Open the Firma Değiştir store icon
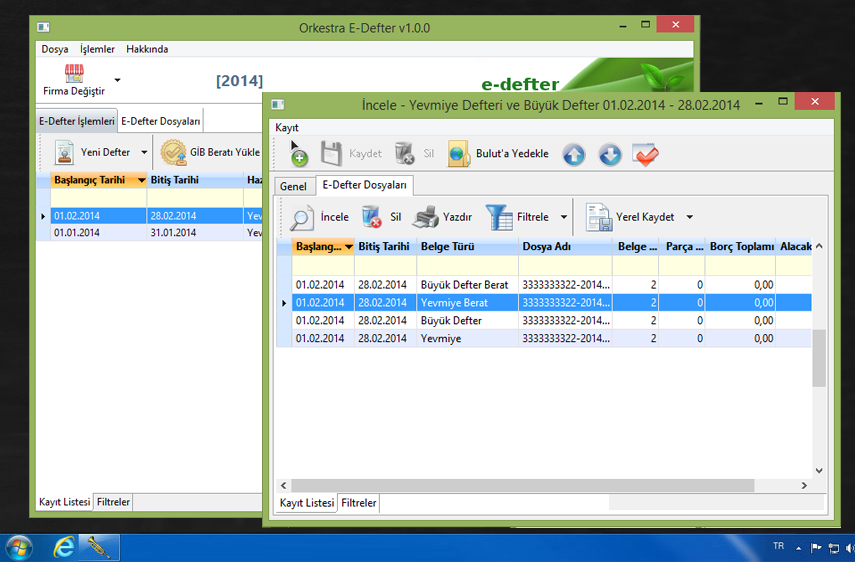Viewport: 855px width, 562px height. pos(74,74)
